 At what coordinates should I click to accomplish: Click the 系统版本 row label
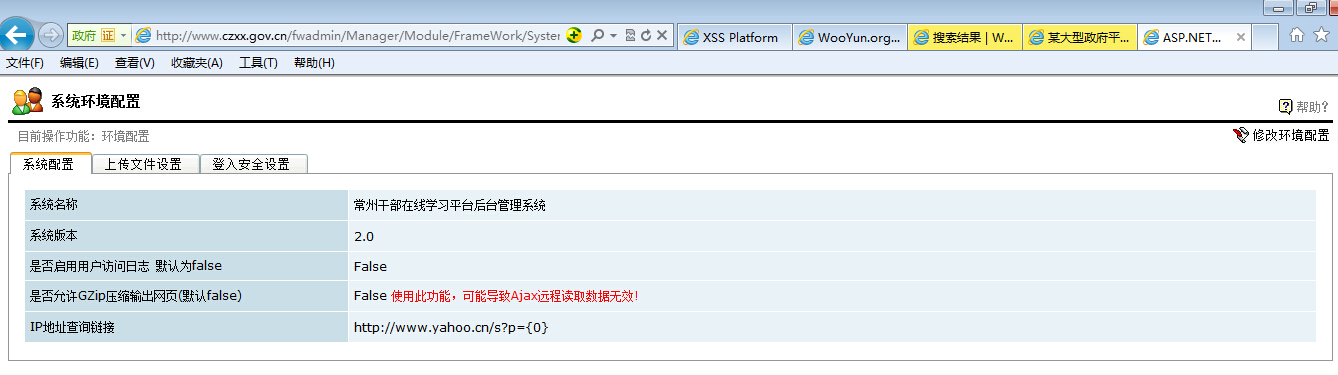(54, 236)
